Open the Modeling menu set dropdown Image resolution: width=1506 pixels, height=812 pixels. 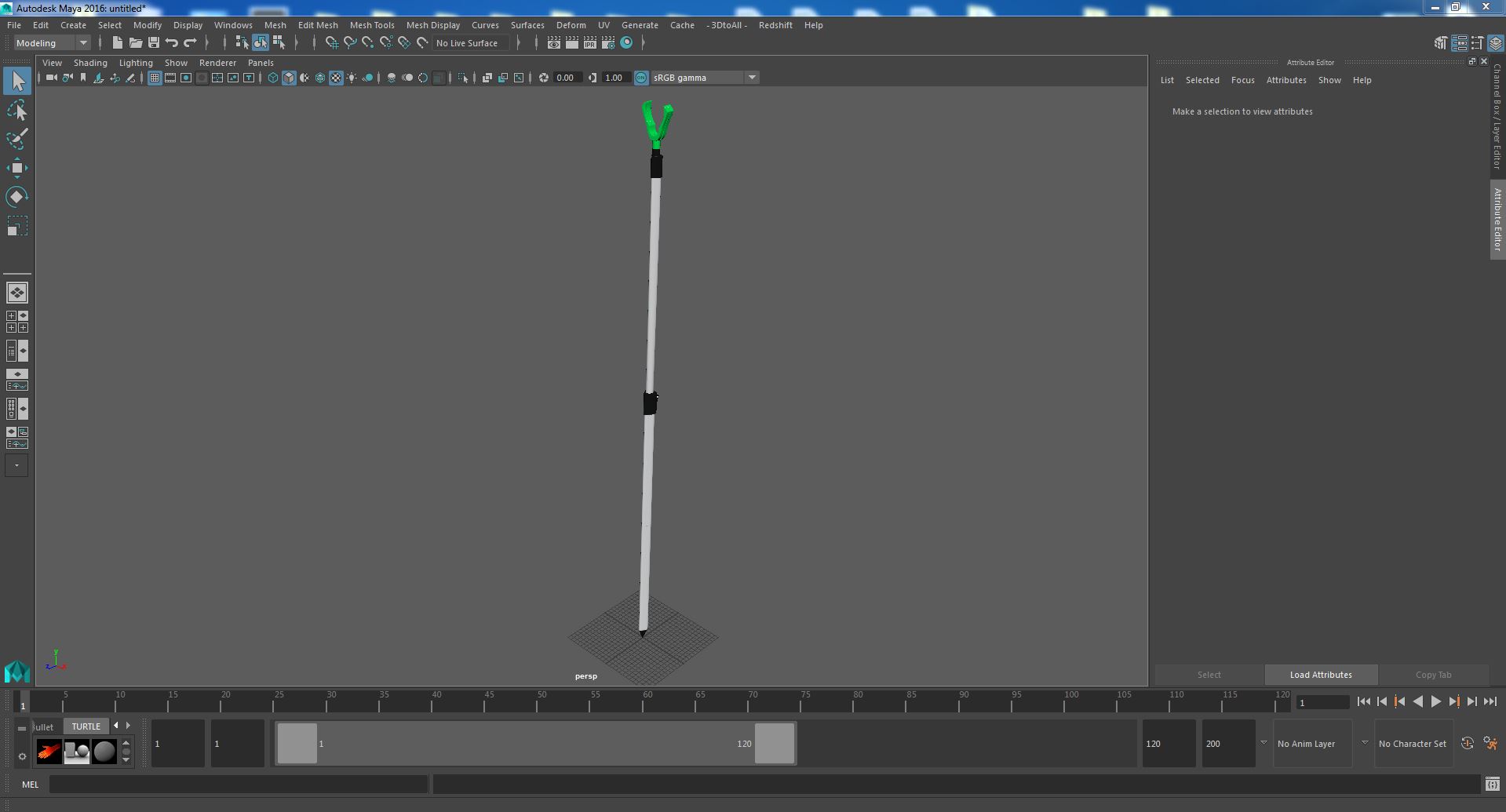[52, 43]
